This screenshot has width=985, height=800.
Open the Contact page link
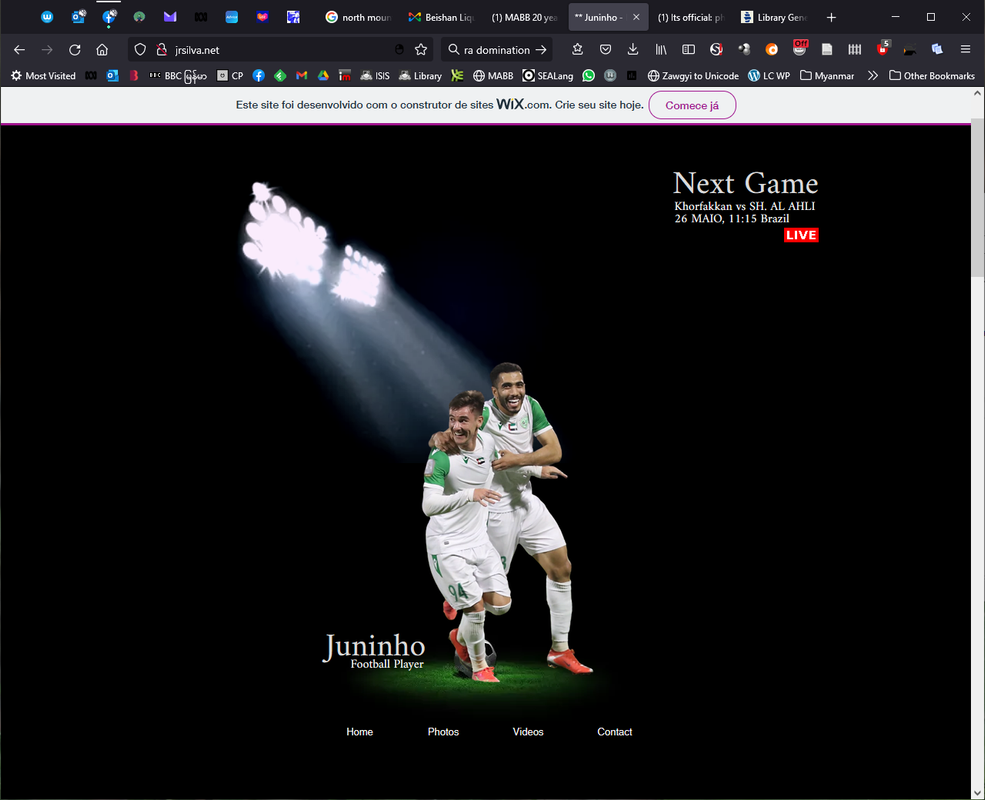[614, 732]
